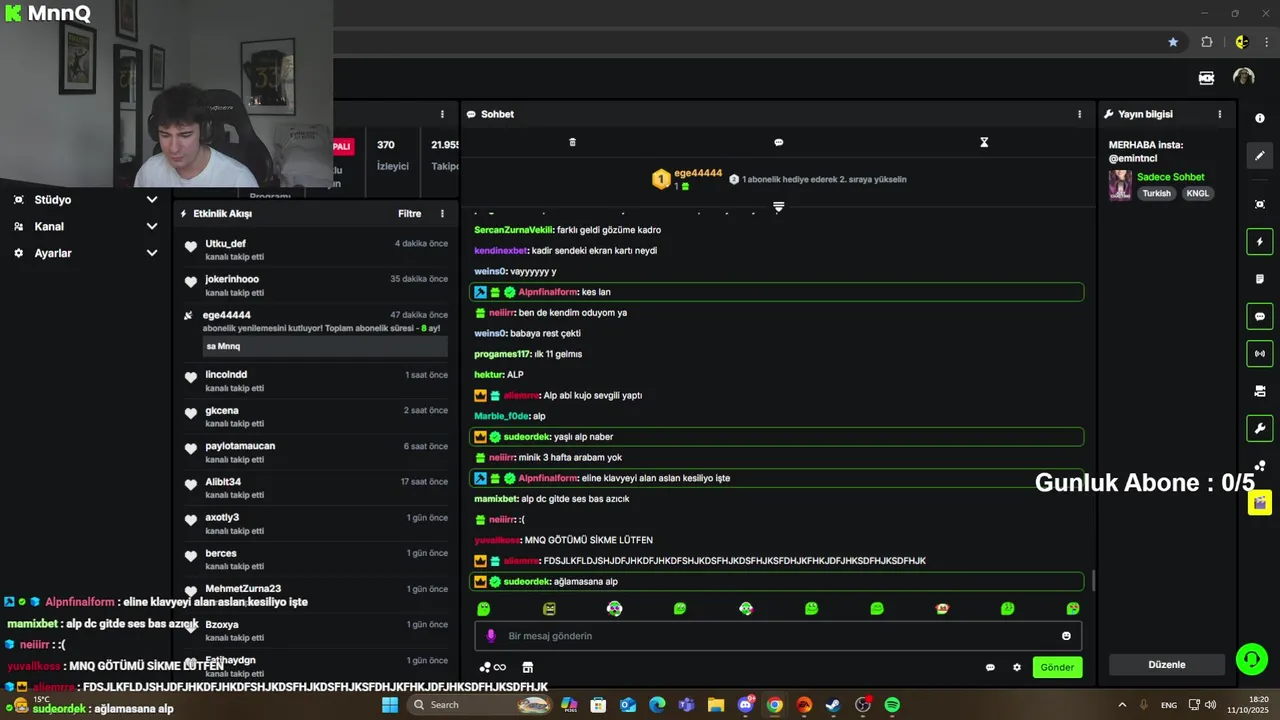1280x720 pixels.
Task: Click the taskbar Search box
Action: [482, 705]
